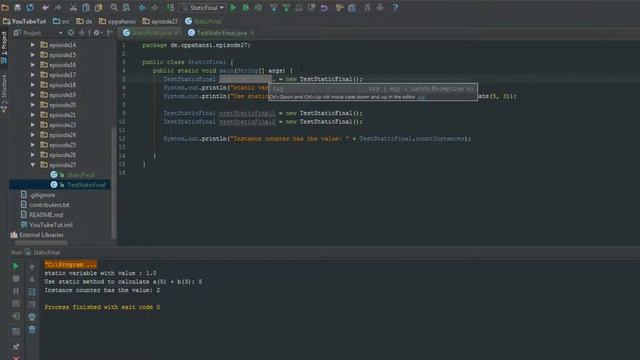
Task: Click the Replace icon next to Find
Action: [x=127, y=7]
